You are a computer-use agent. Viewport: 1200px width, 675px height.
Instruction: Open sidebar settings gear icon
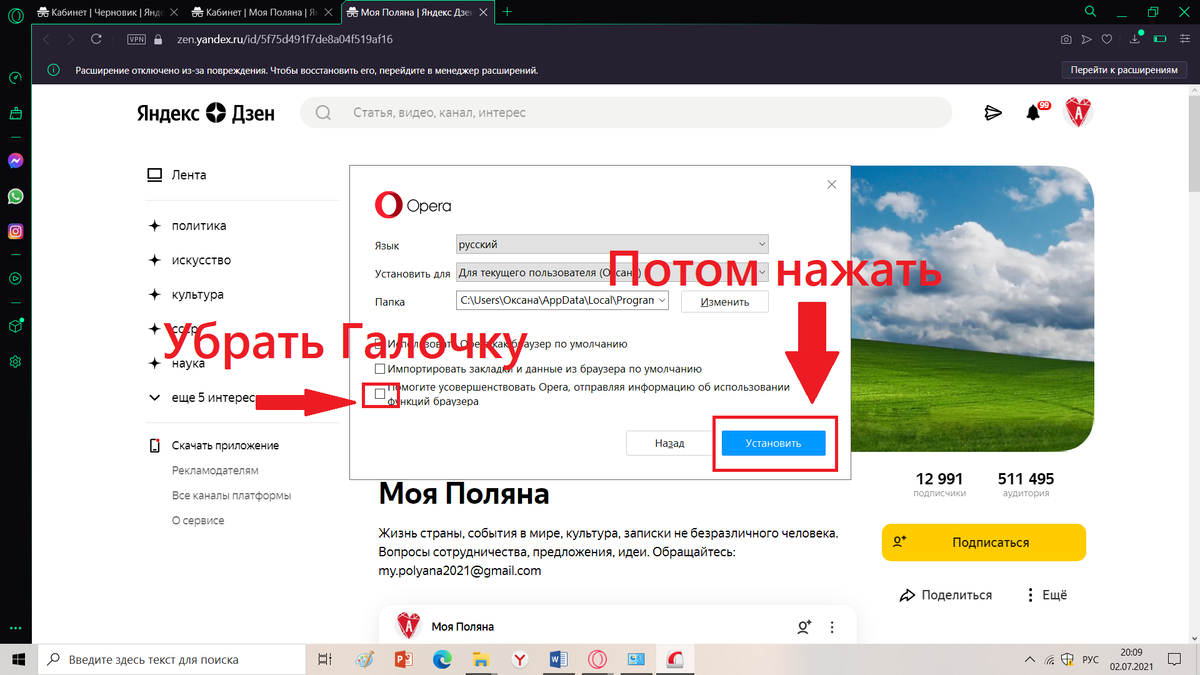[x=15, y=362]
